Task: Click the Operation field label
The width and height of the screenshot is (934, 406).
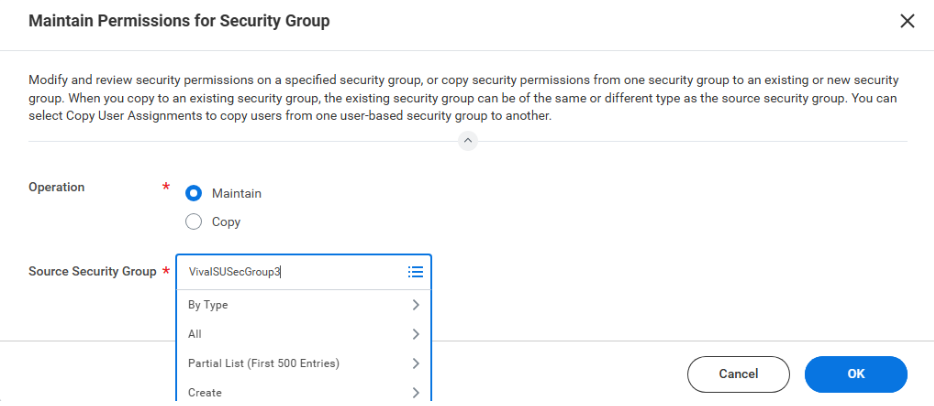Action: [x=57, y=187]
